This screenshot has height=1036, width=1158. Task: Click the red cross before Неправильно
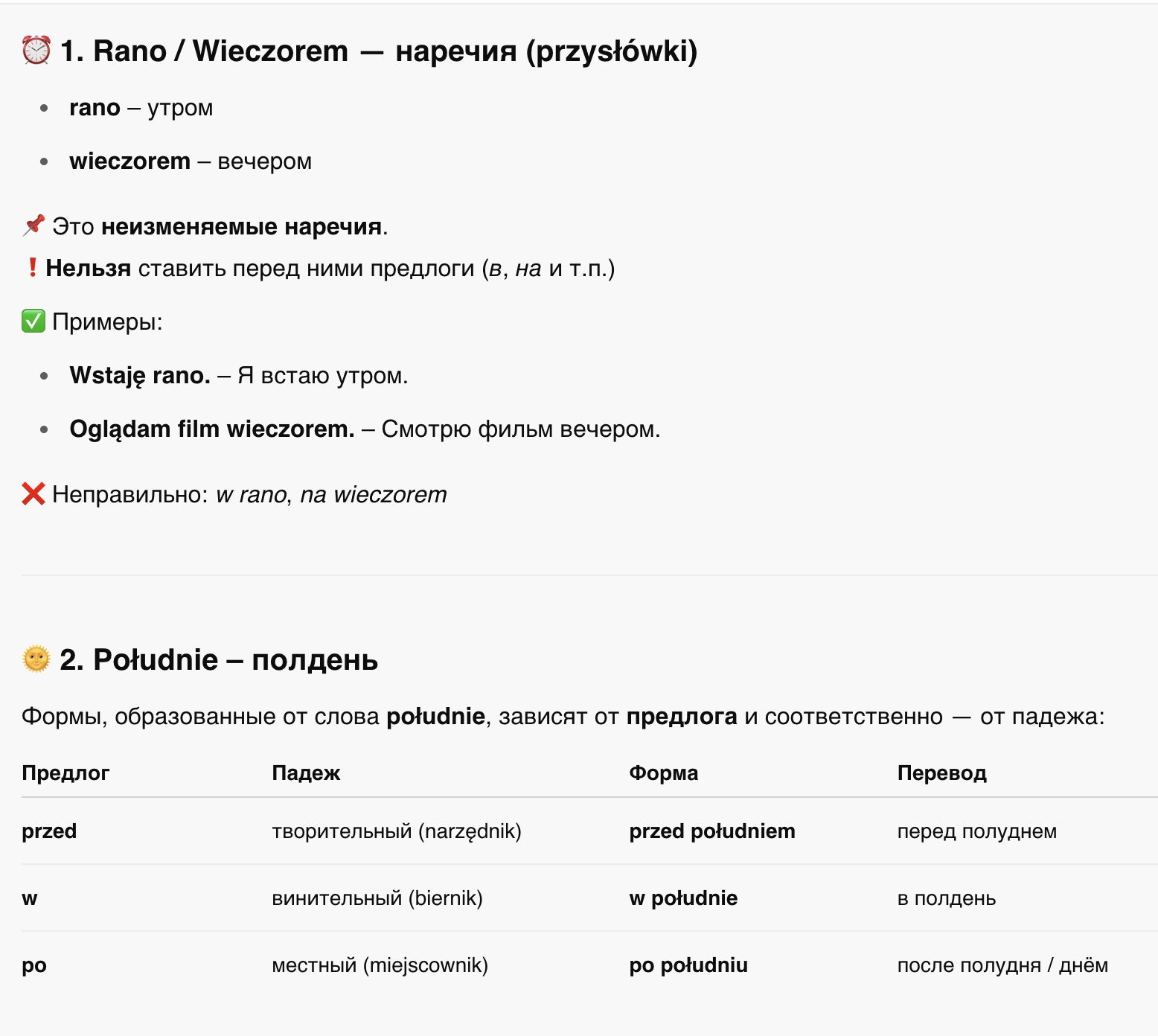(33, 493)
